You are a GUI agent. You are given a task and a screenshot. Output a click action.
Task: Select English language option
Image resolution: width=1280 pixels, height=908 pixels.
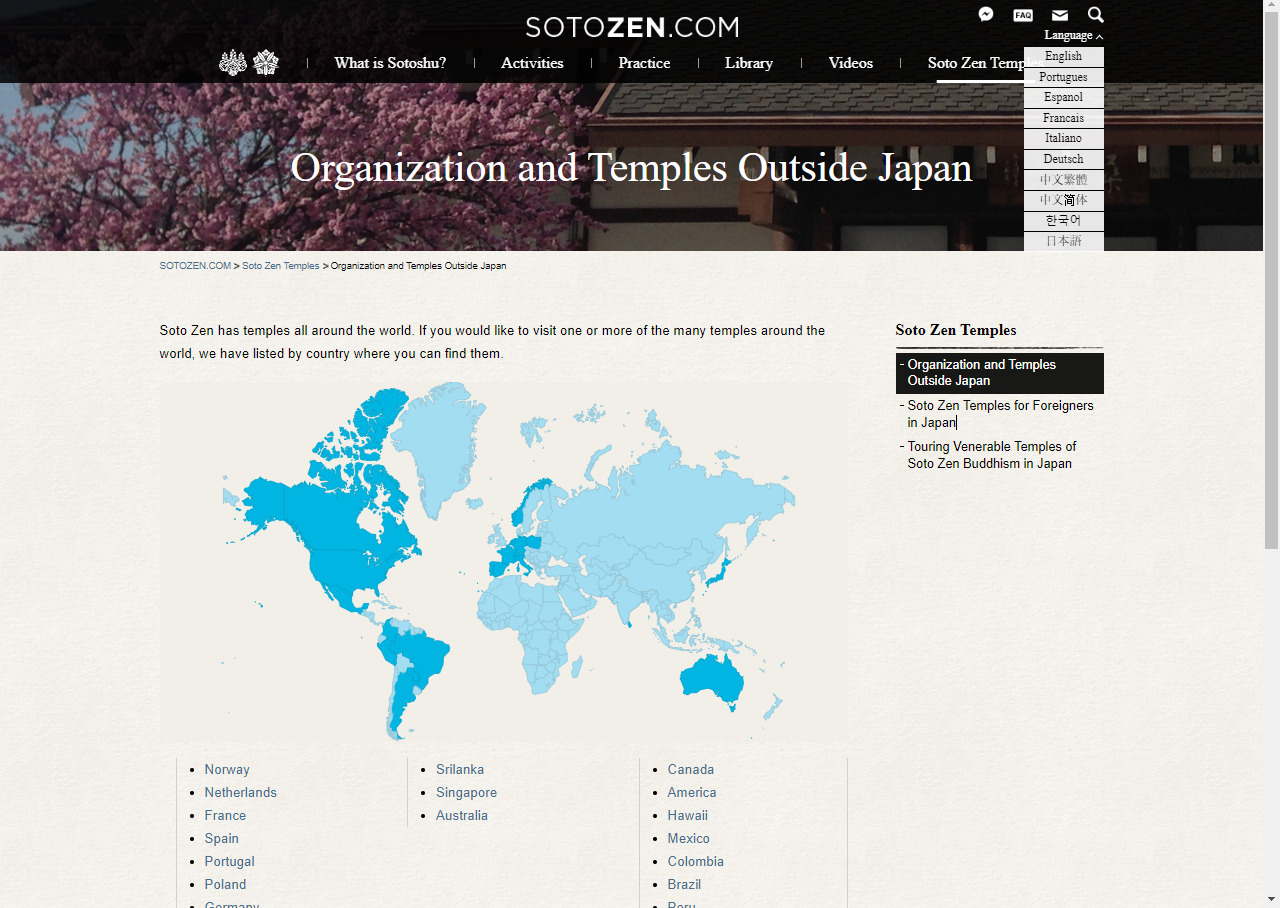(1063, 56)
